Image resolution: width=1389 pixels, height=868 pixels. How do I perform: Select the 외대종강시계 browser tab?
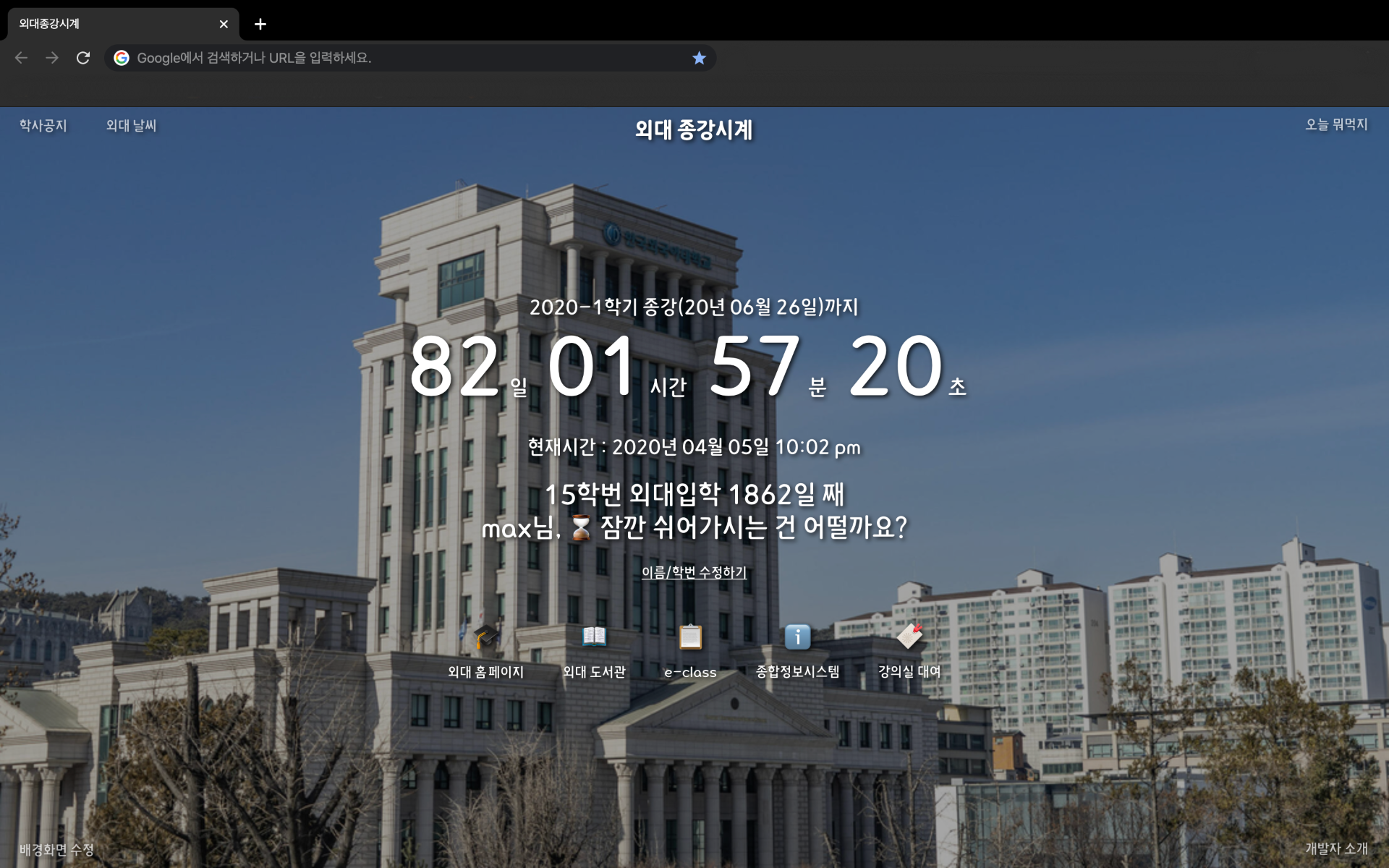123,24
